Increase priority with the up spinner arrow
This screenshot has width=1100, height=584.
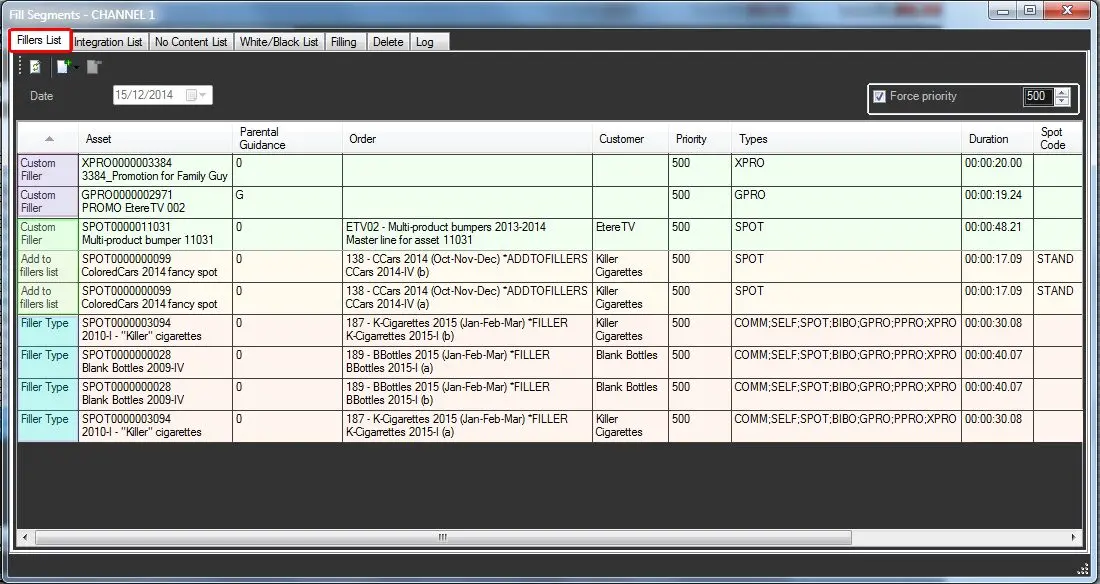1062,92
